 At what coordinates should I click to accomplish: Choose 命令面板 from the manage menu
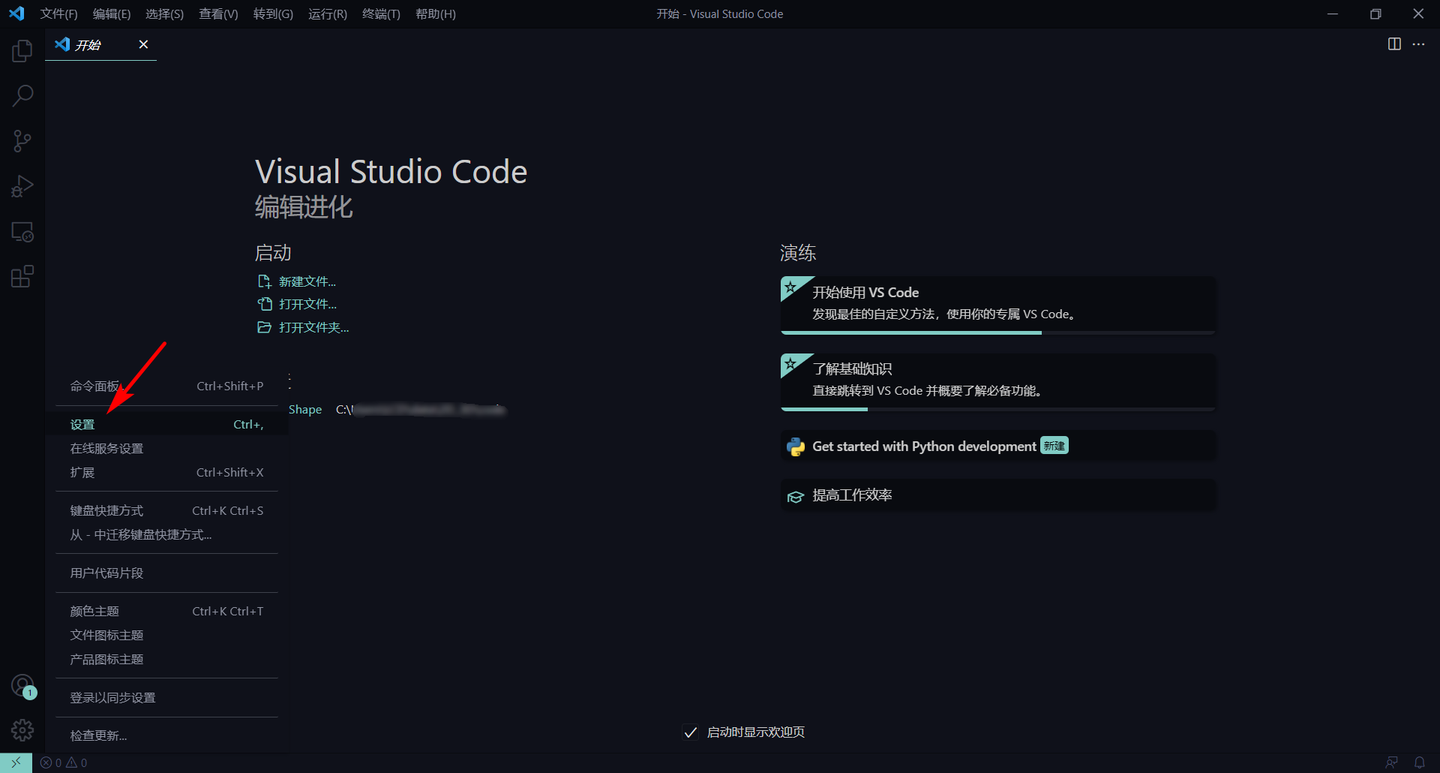point(167,386)
